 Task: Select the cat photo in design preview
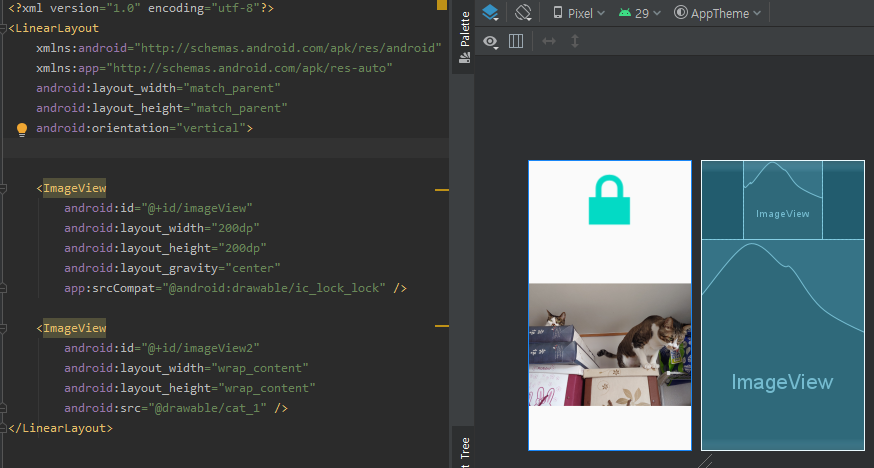point(610,345)
